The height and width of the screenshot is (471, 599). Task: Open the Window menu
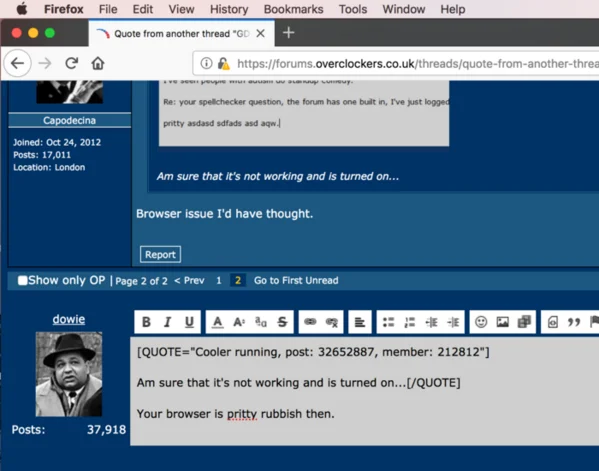click(403, 9)
